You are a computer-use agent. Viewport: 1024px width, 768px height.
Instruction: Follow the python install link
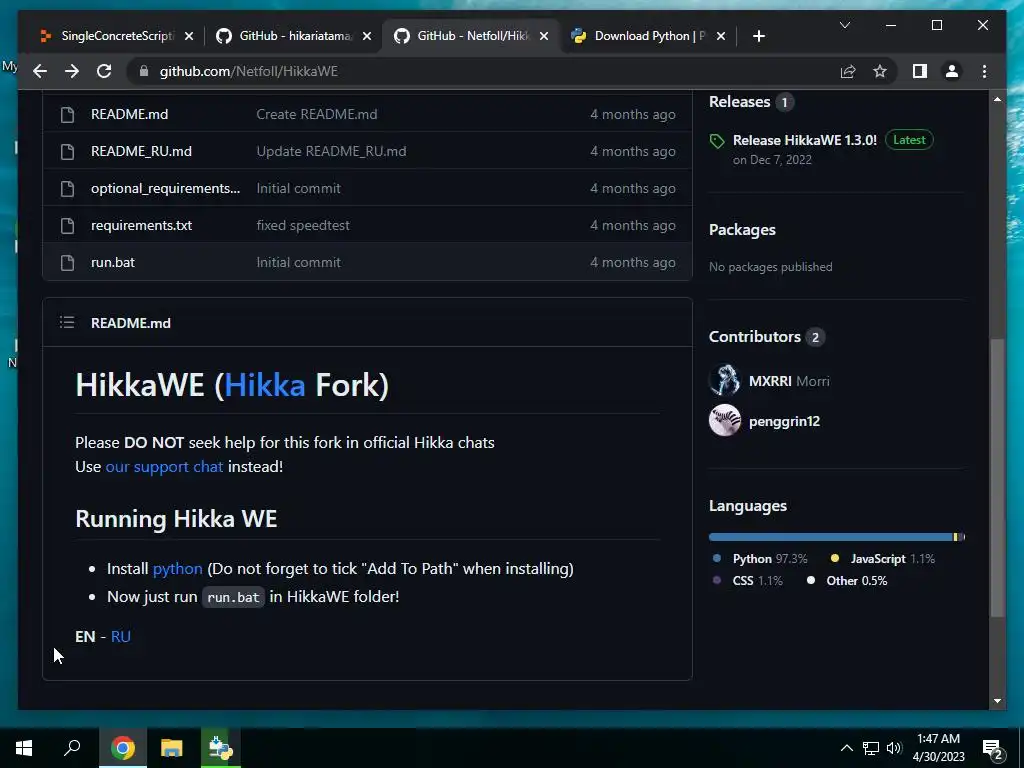[178, 569]
